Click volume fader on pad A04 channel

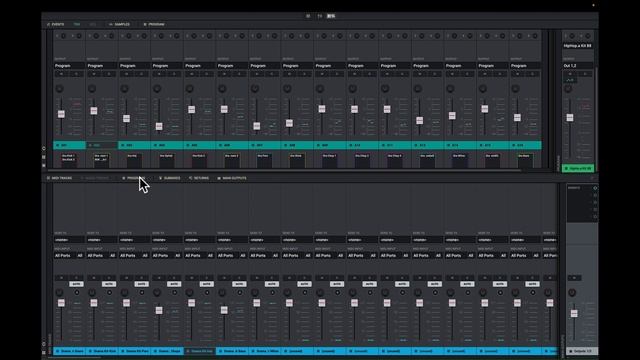pos(159,126)
